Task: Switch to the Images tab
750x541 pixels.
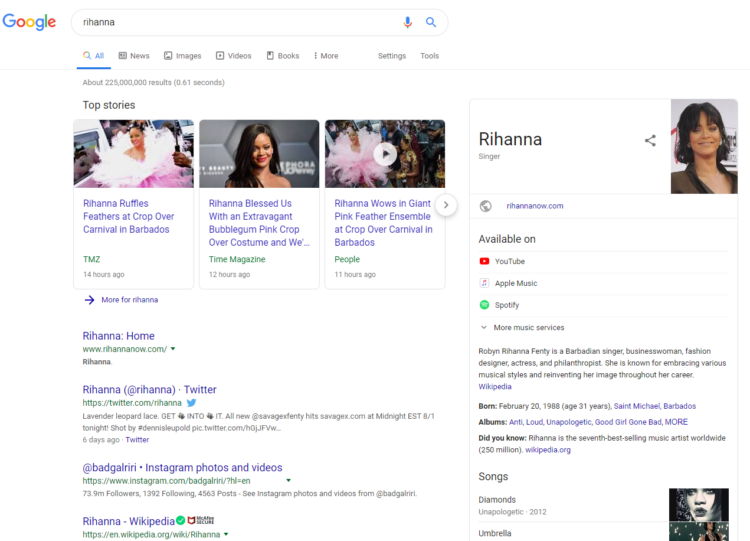Action: [x=183, y=56]
